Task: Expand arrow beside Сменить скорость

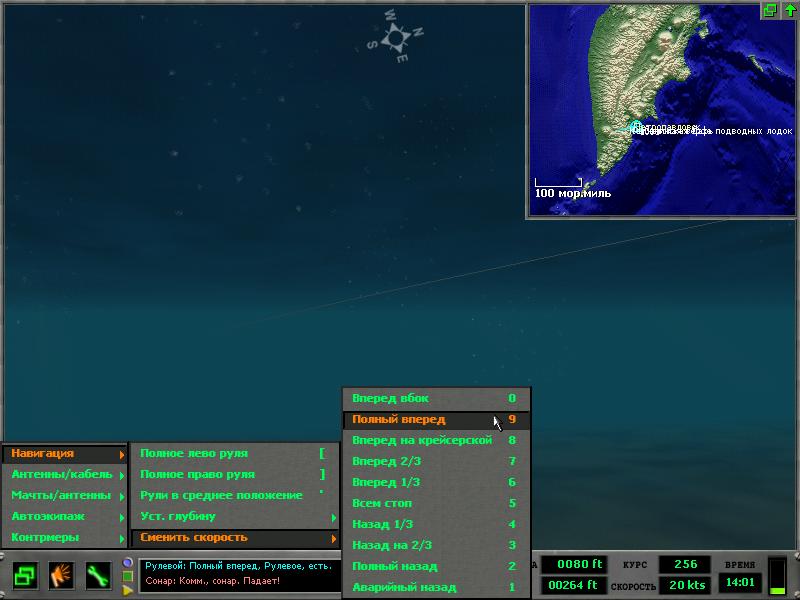Action: (334, 539)
